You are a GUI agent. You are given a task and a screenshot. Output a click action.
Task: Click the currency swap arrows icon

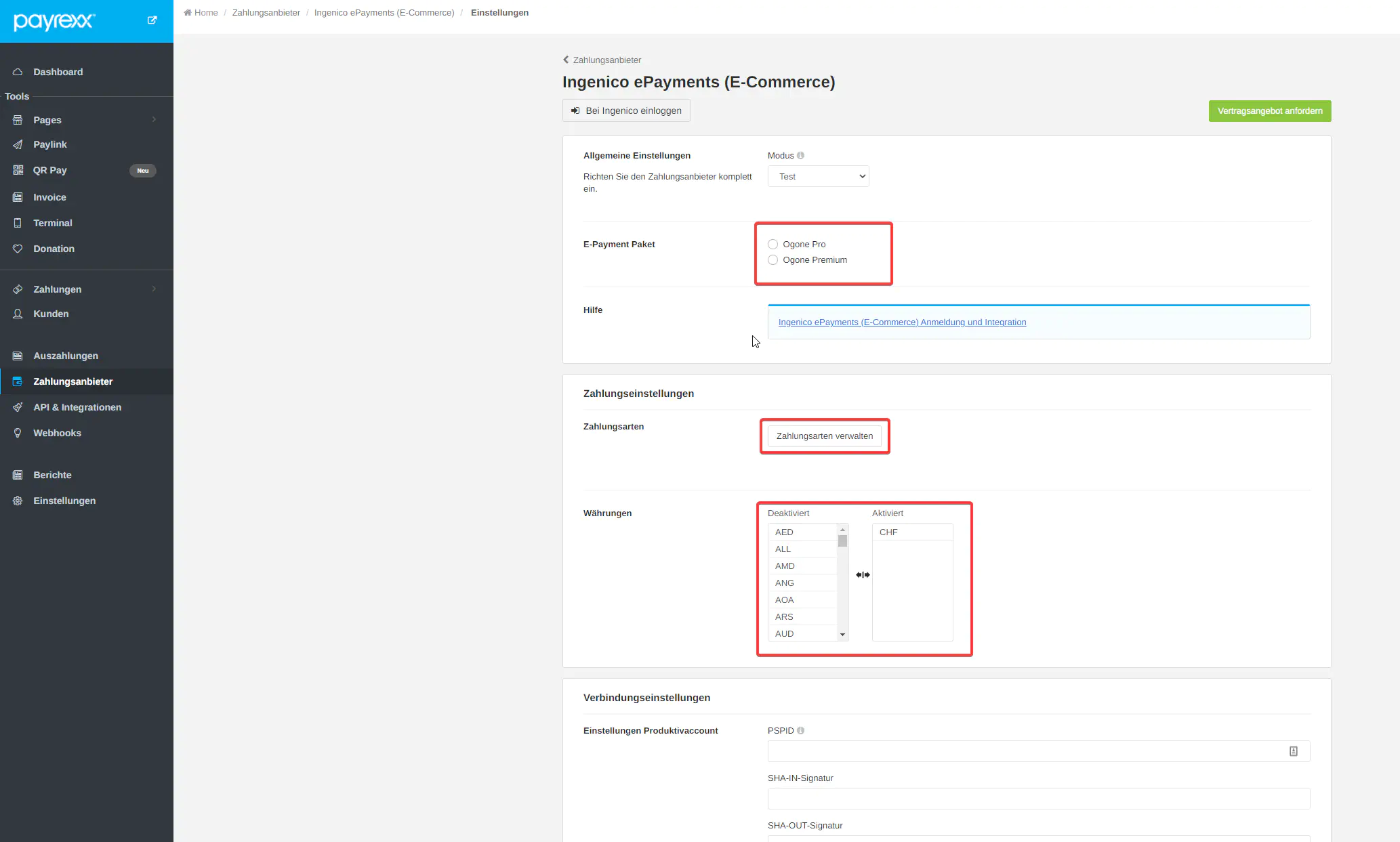[x=862, y=575]
